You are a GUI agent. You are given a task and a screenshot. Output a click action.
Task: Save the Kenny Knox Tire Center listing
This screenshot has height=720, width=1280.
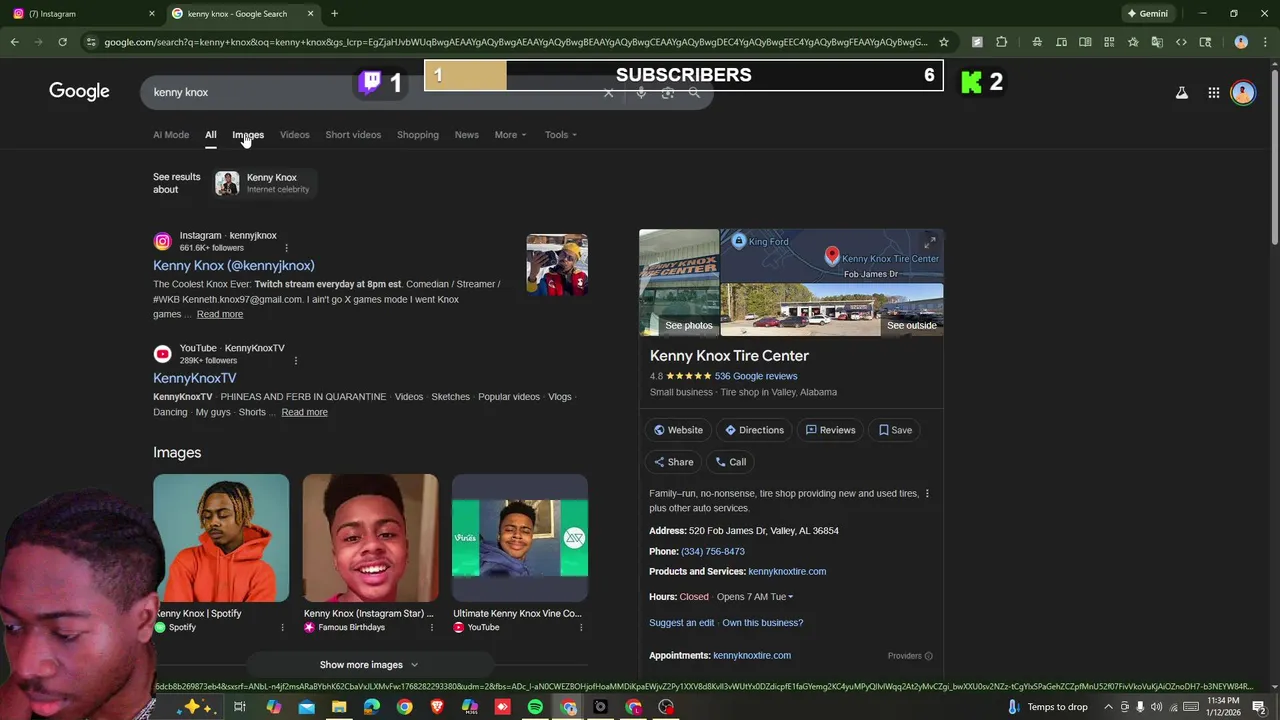tap(895, 430)
